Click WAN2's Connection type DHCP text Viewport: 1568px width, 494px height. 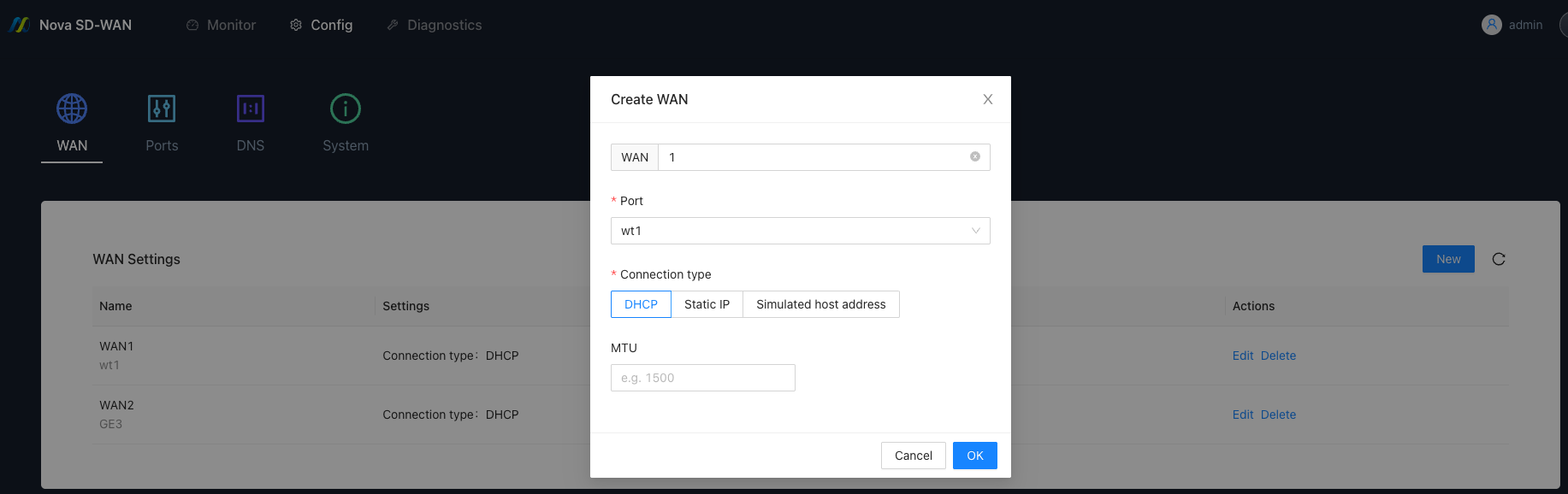pos(451,415)
